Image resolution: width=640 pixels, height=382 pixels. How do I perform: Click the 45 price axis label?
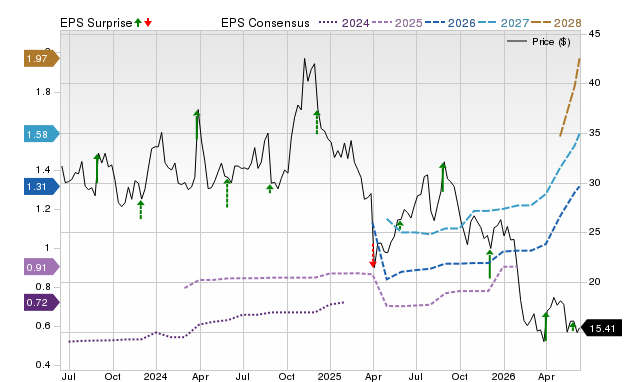[595, 33]
